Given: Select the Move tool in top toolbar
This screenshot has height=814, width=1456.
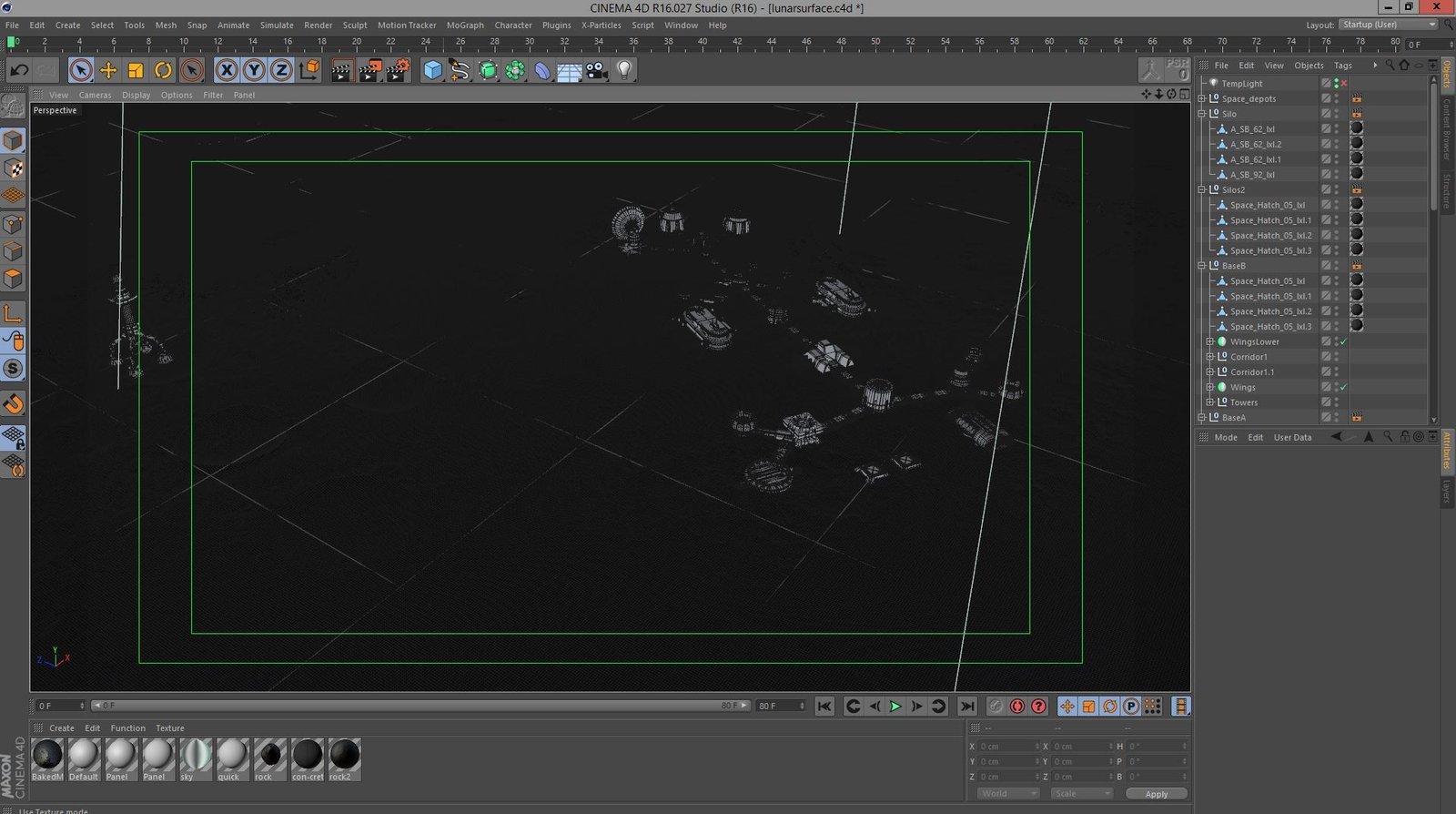Looking at the screenshot, I should point(108,70).
